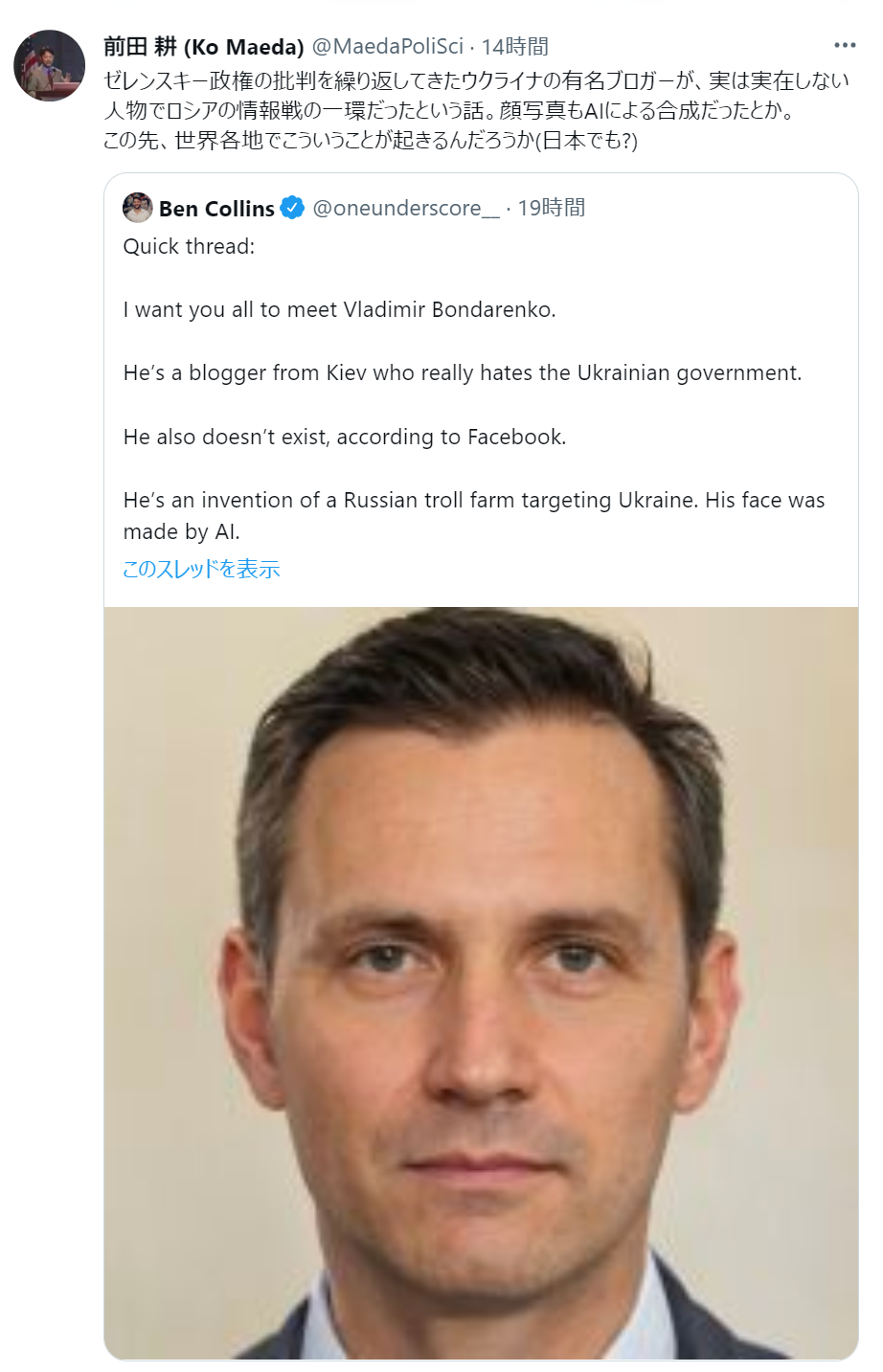
Task: Click the tweet line starting with 人物でロシアの情報戦
Action: coord(448,110)
